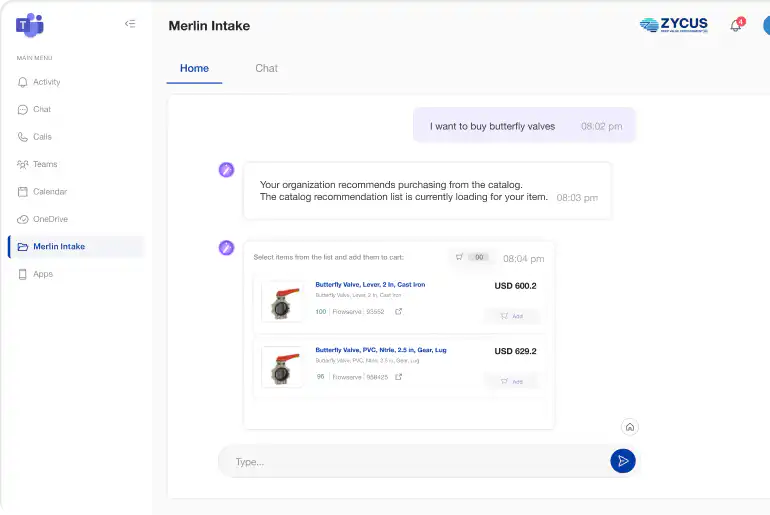Image resolution: width=770 pixels, height=515 pixels.
Task: Click the Merlin Intake page title
Action: [x=209, y=26]
